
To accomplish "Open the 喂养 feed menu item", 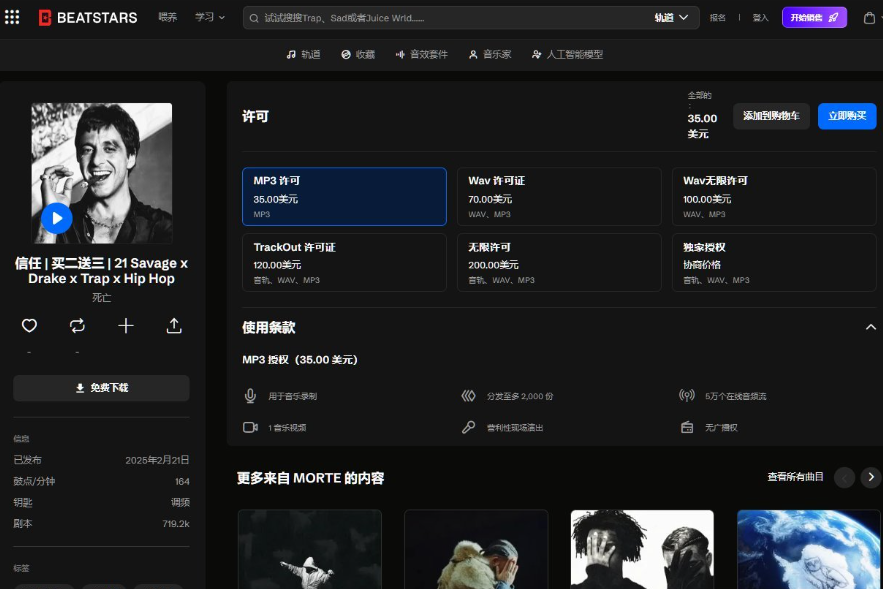I will click(x=168, y=17).
